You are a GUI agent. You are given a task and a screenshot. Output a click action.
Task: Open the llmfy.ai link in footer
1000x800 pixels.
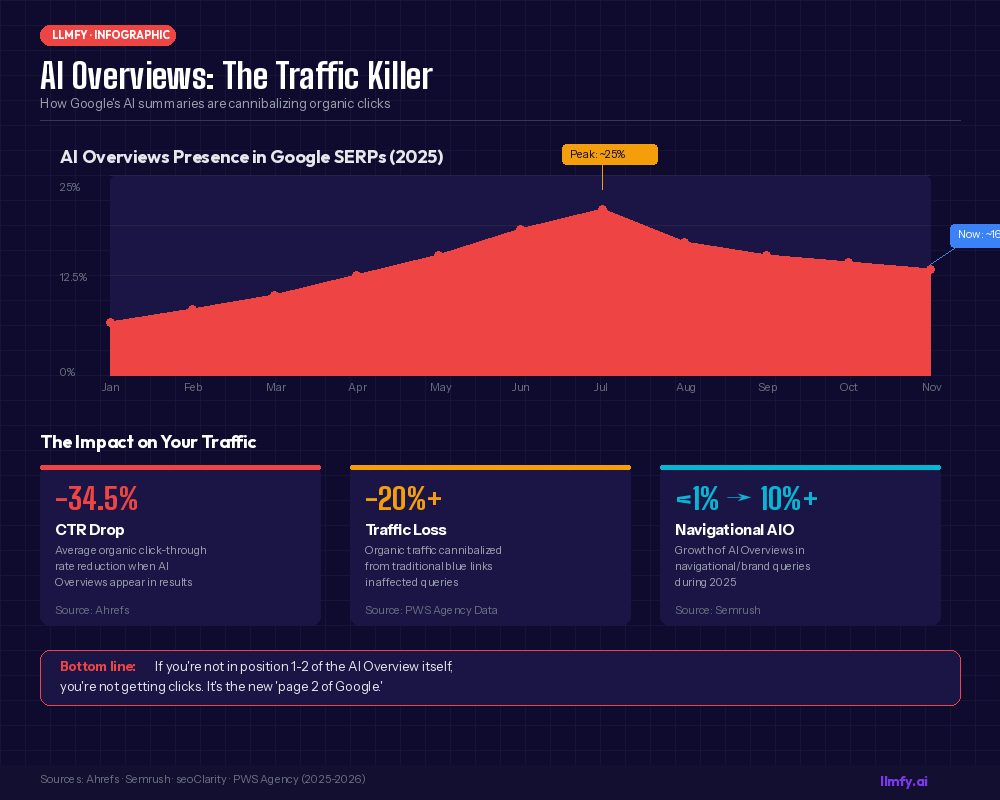[903, 781]
